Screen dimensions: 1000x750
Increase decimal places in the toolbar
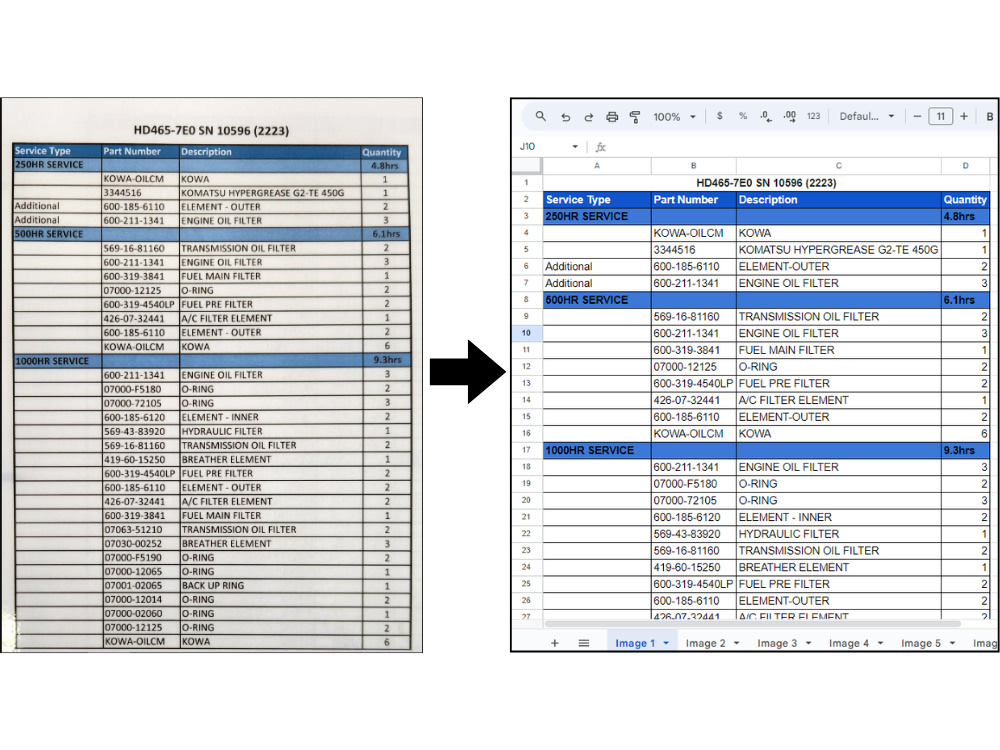790,116
